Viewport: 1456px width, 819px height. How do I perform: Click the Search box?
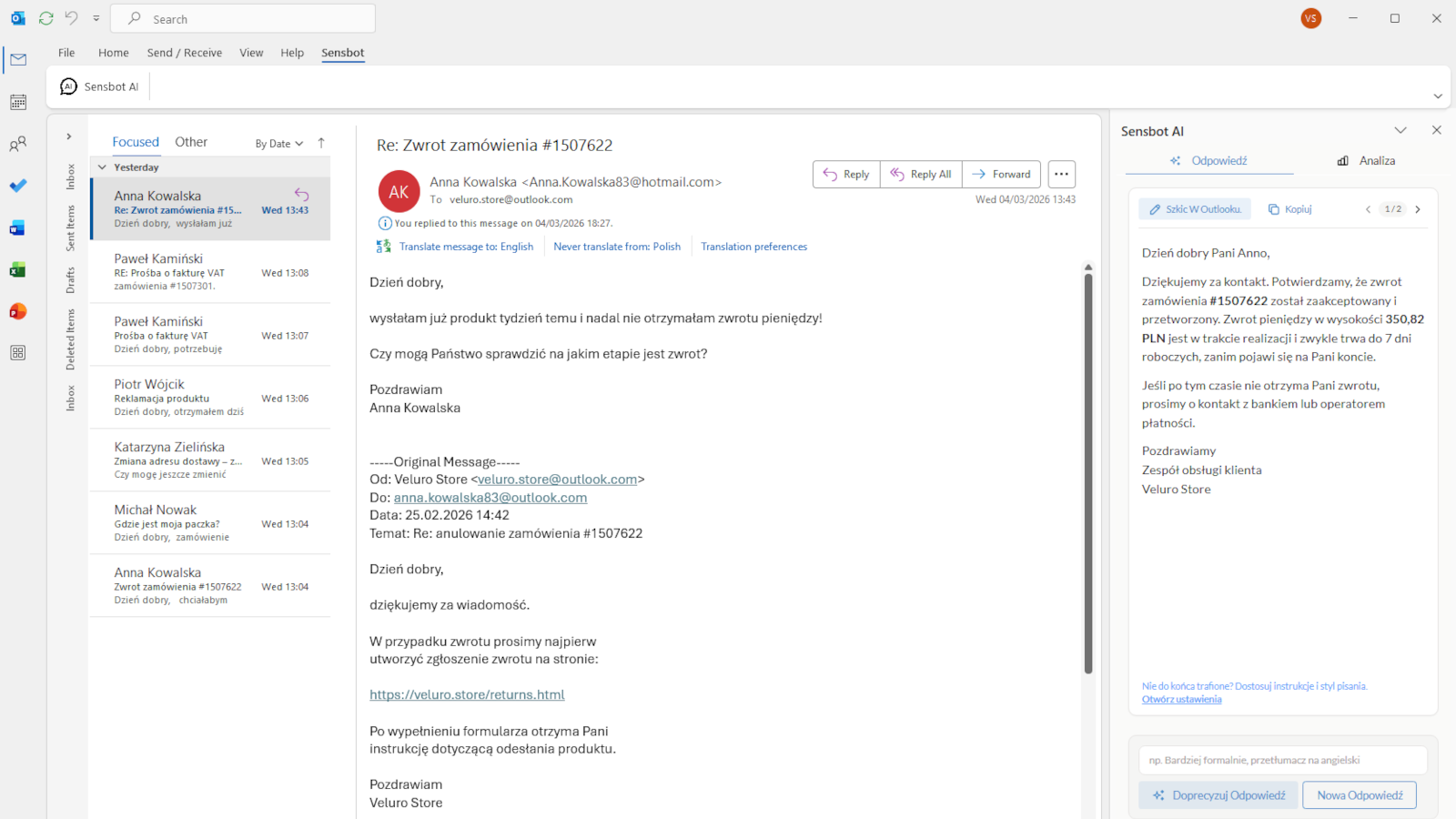point(243,19)
